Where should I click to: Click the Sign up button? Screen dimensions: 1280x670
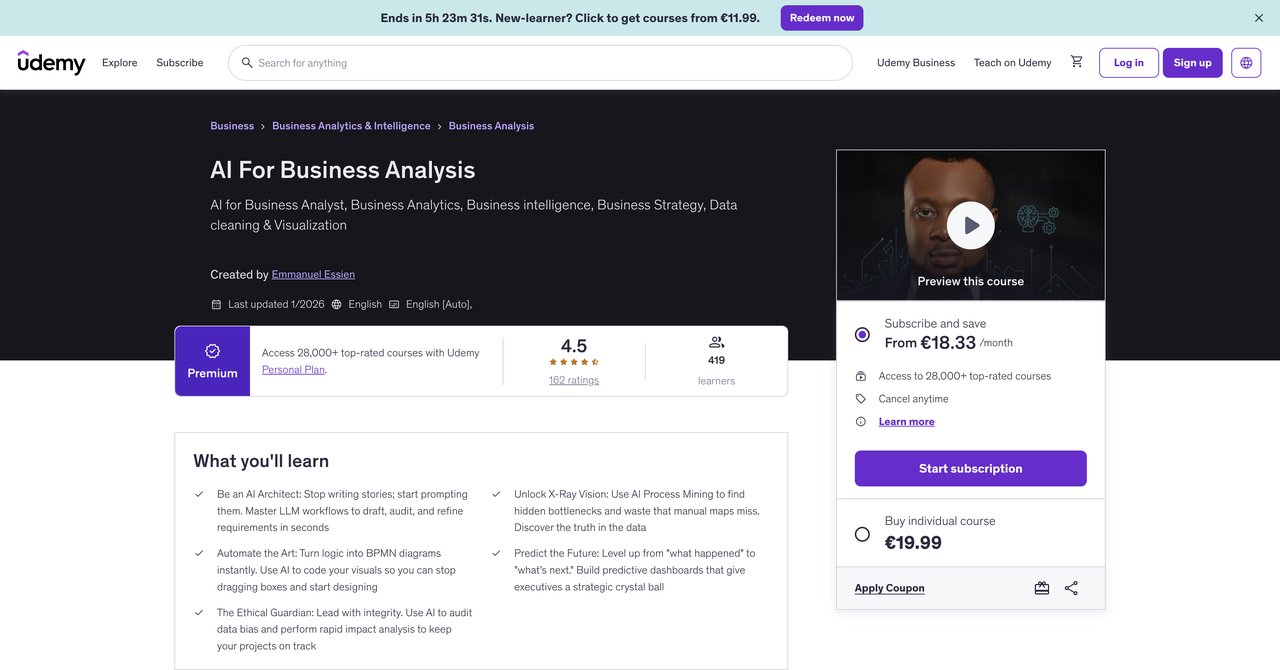1193,63
